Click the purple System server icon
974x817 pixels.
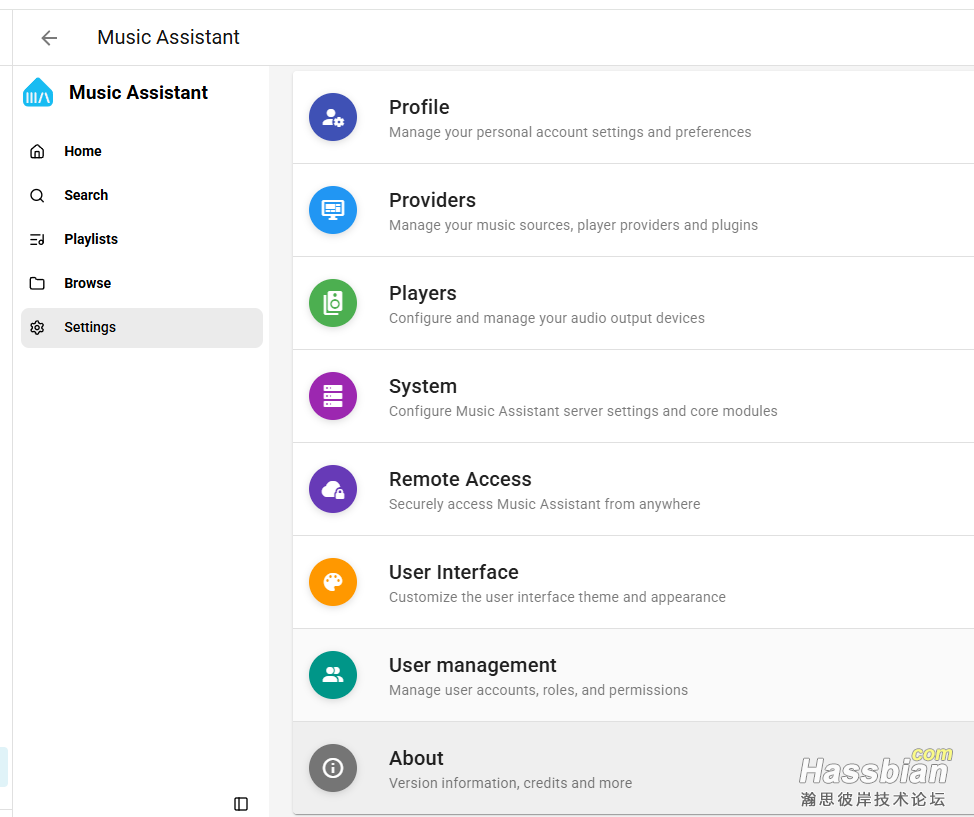[x=333, y=396]
